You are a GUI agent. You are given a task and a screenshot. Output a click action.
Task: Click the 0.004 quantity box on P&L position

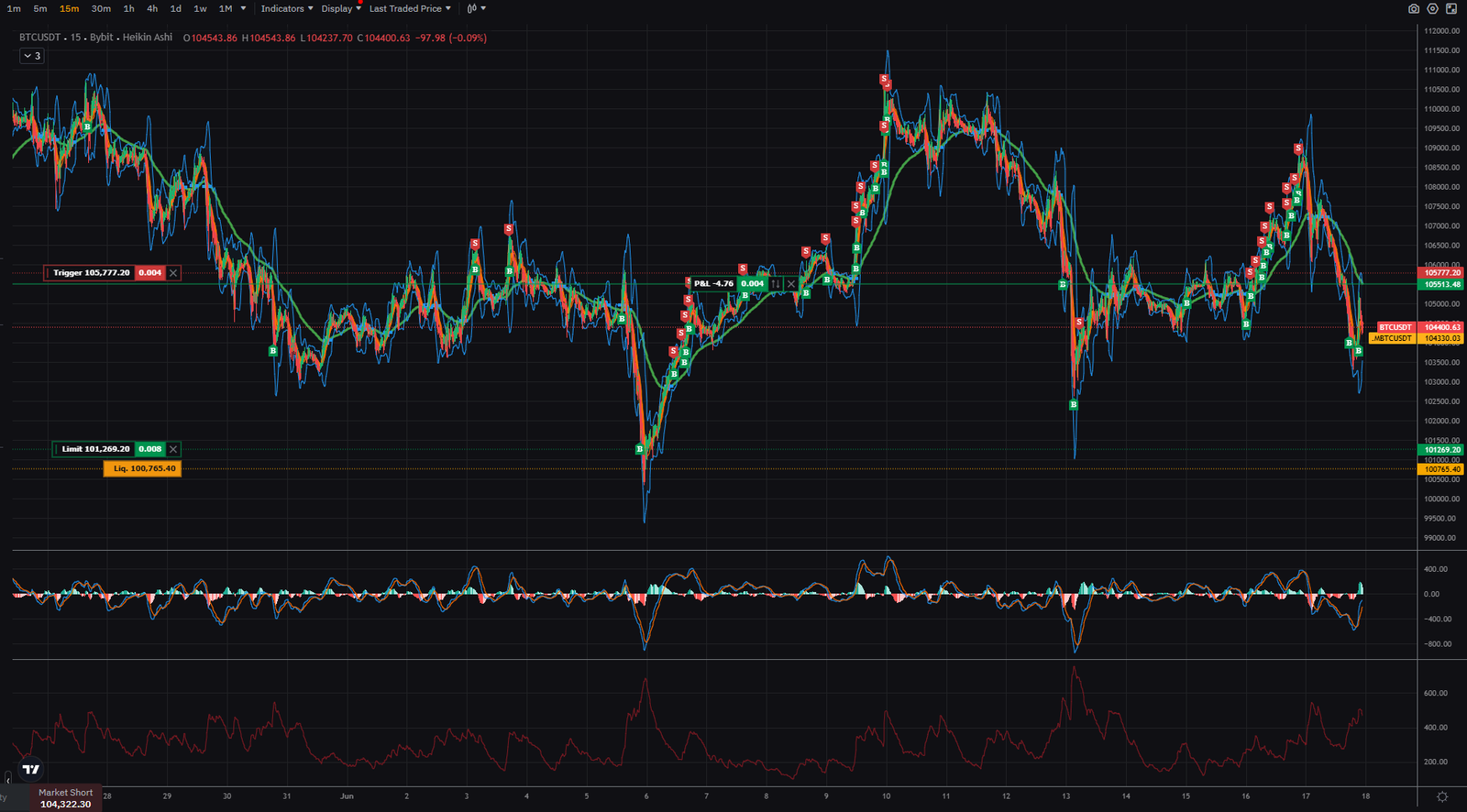[753, 284]
